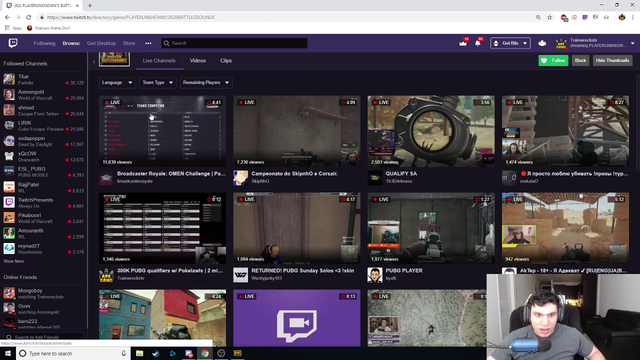Switch to the Clips tab

click(x=226, y=61)
